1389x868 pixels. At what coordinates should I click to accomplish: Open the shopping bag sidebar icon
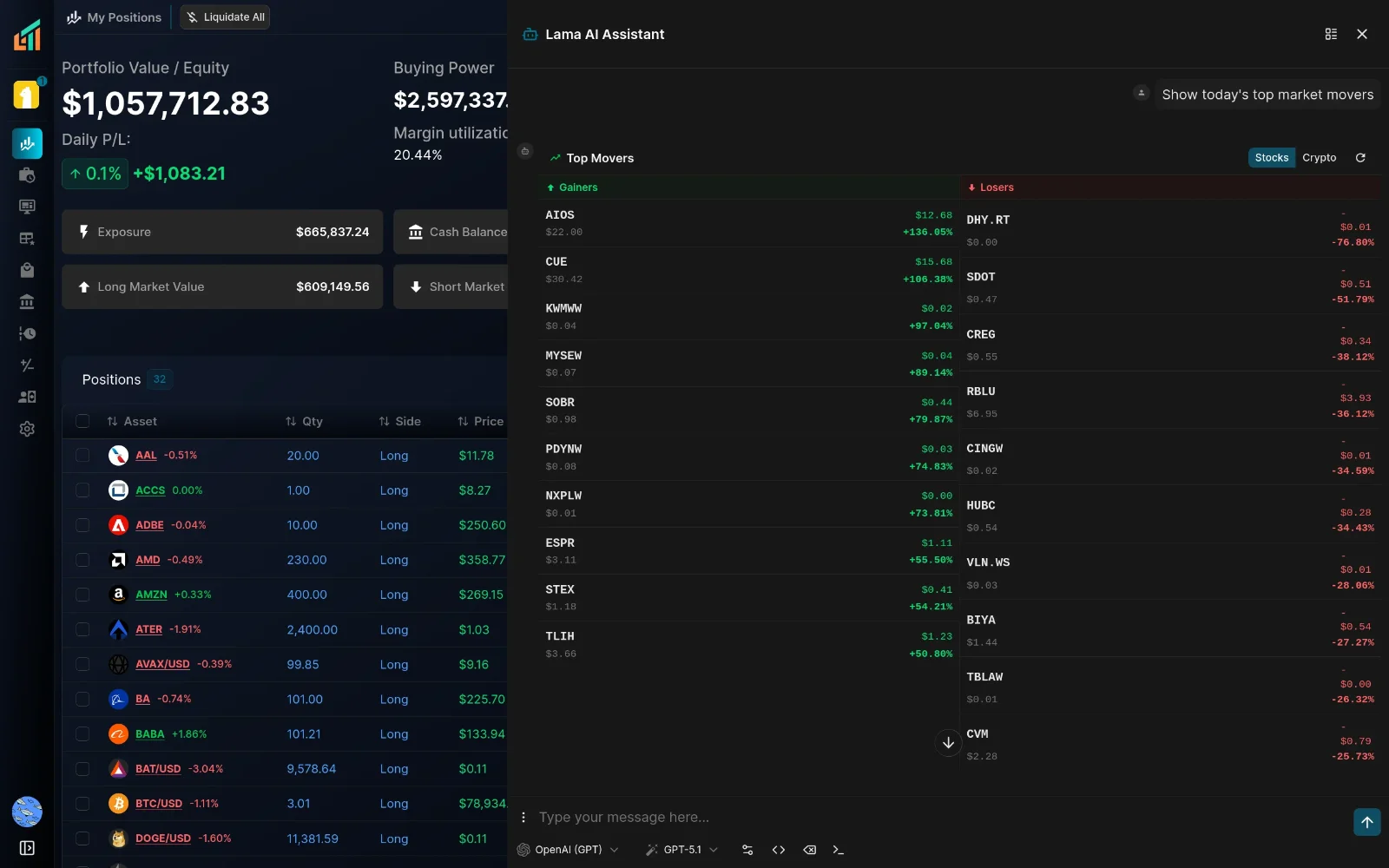(27, 270)
